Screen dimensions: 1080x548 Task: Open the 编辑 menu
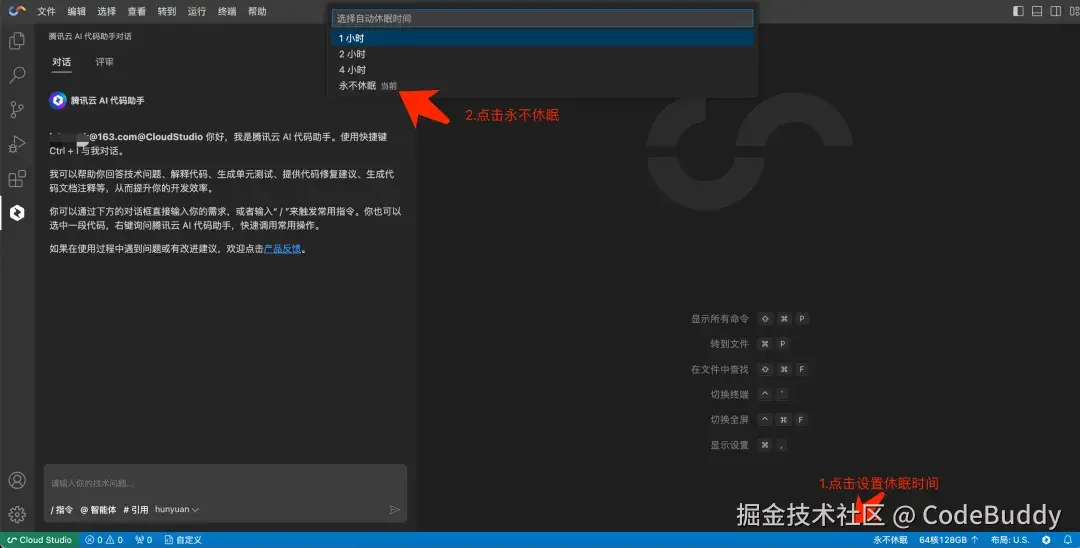76,11
